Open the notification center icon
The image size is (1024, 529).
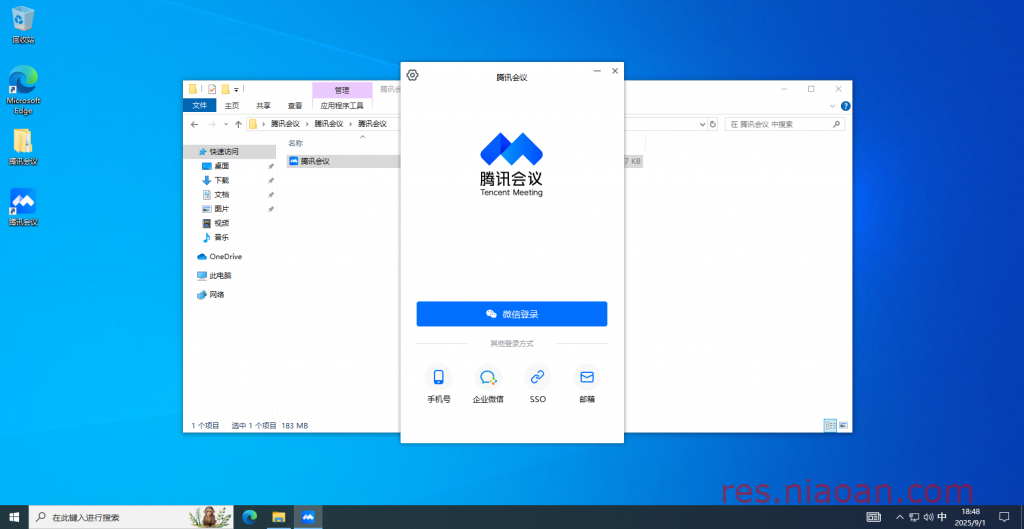click(1004, 517)
